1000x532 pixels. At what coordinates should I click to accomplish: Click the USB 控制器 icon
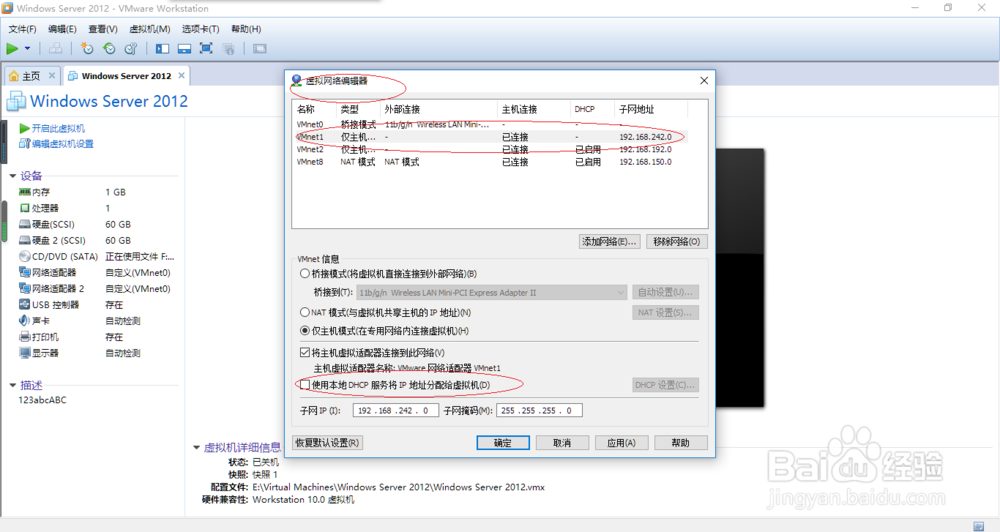point(25,304)
